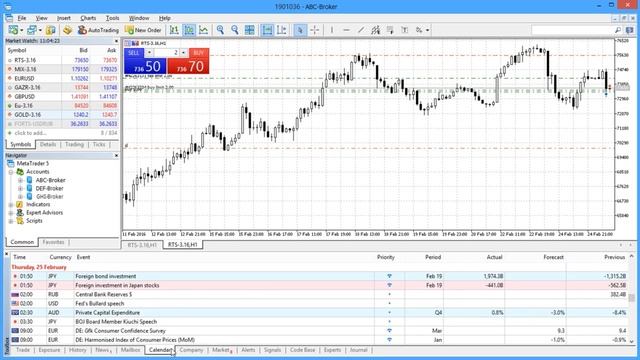
Task: Open the Charts menu
Action: click(x=88, y=18)
